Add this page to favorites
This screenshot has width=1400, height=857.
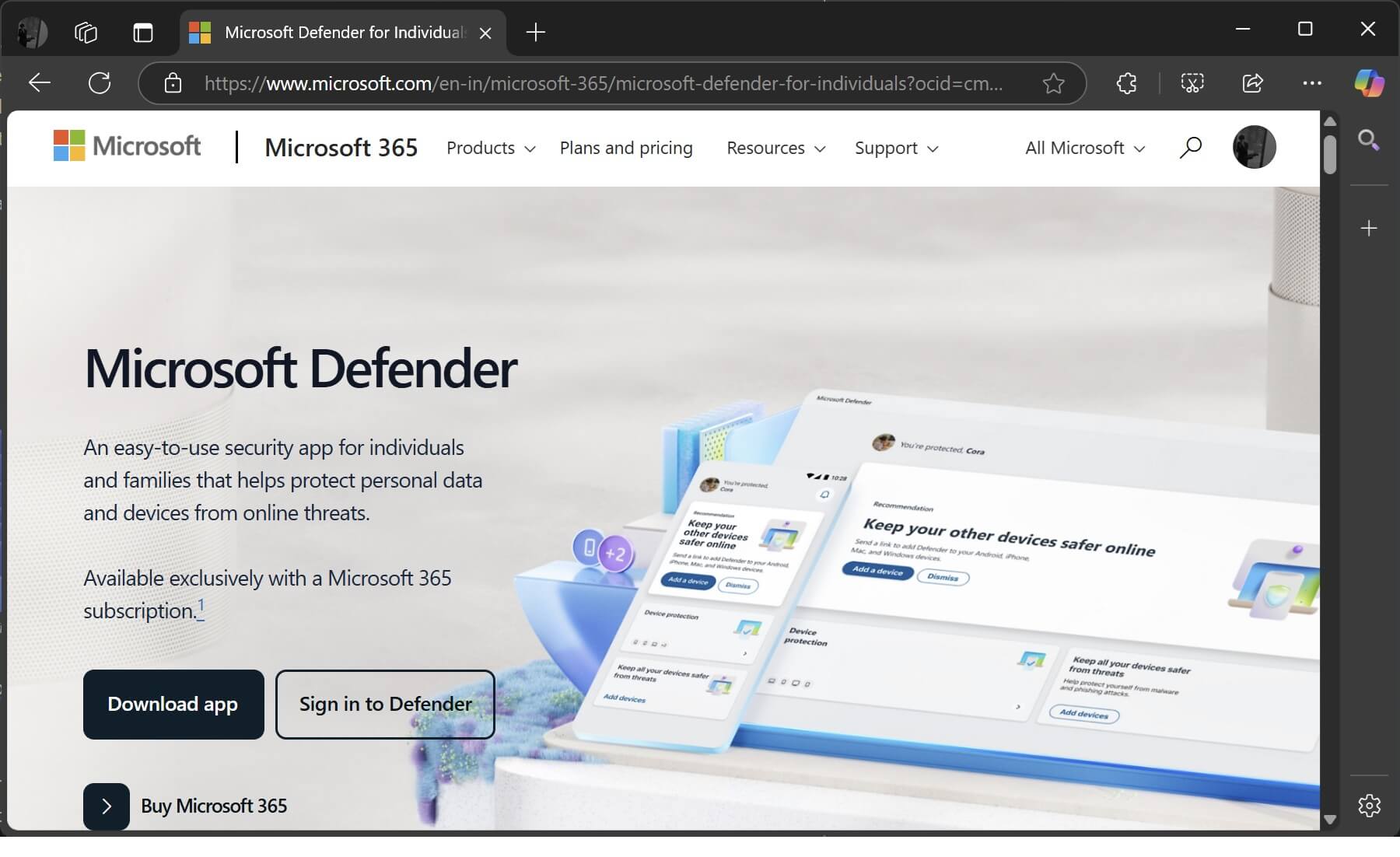point(1054,83)
